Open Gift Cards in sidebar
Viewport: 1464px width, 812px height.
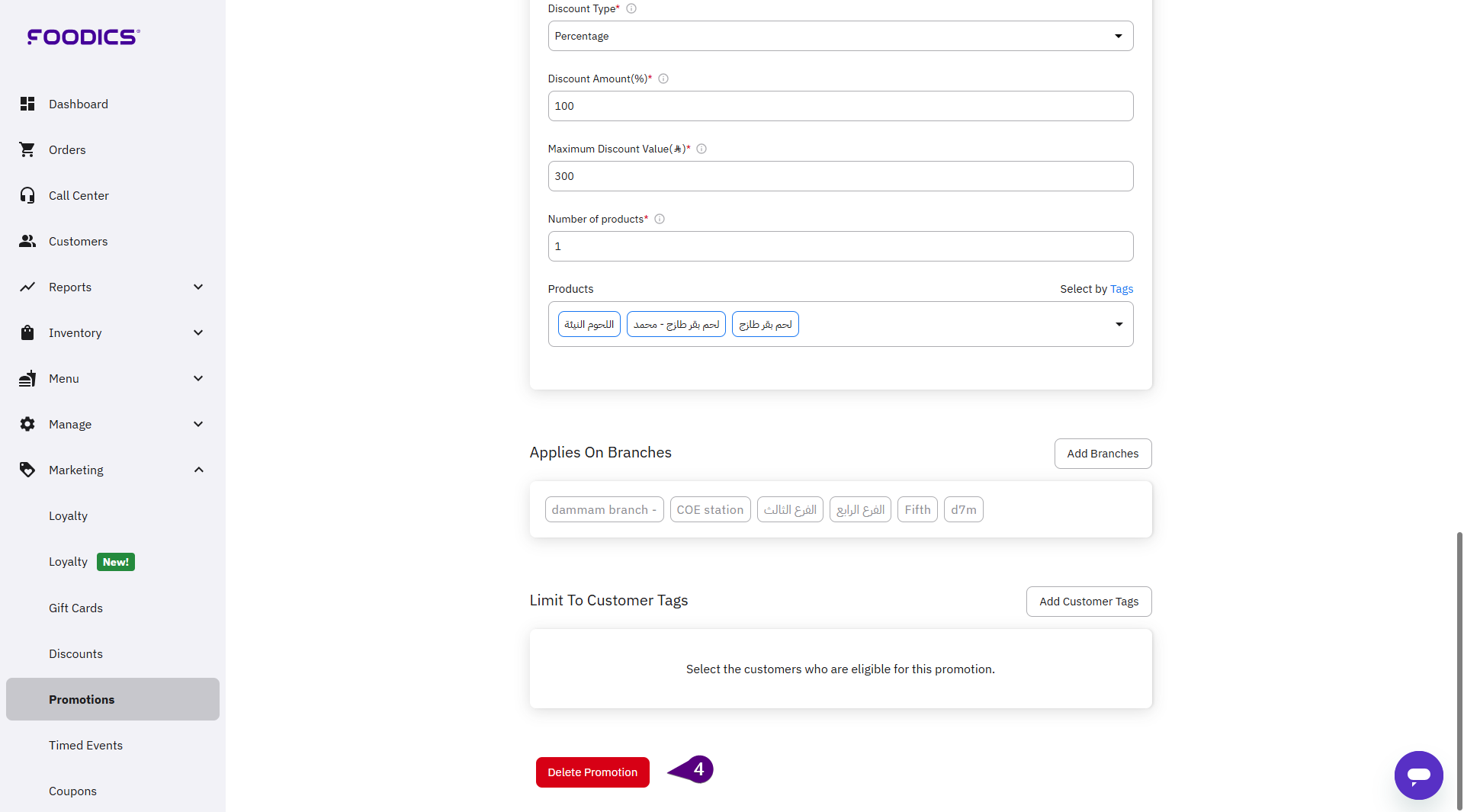click(75, 608)
